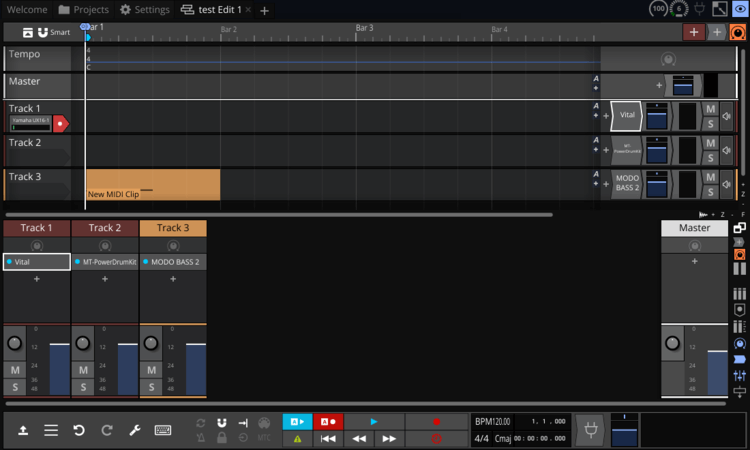The image size is (750, 450).
Task: Open the Settings tab
Action: (145, 10)
